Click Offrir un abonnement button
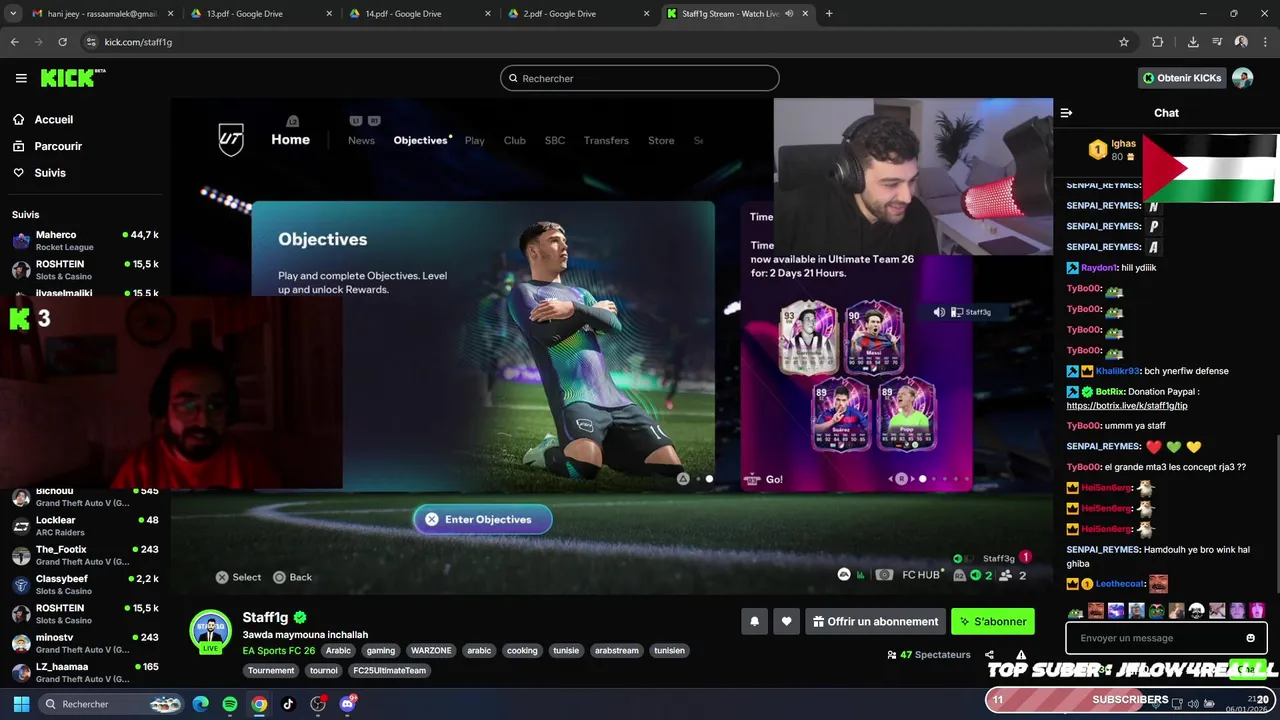Screen dimensions: 1280x720 pos(875,622)
